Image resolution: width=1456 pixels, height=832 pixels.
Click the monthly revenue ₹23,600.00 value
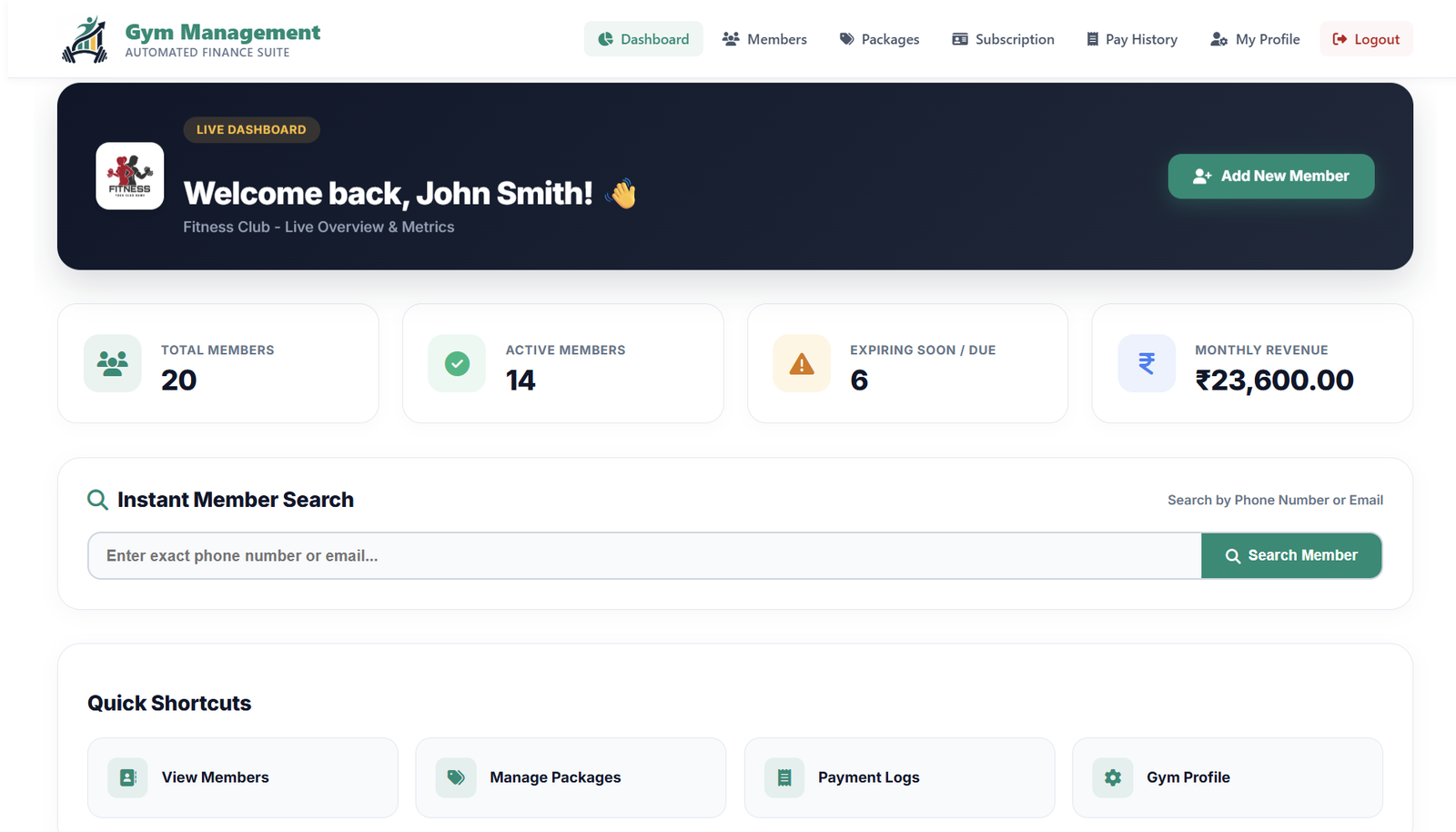pos(1274,380)
